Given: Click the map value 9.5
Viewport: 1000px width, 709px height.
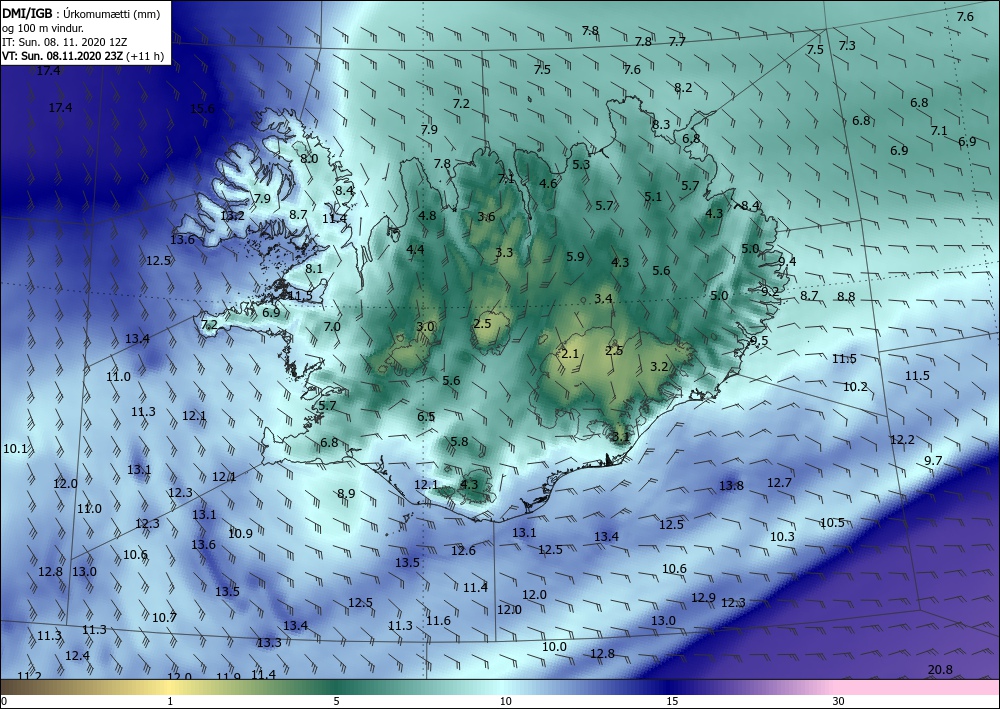Looking at the screenshot, I should (x=759, y=340).
